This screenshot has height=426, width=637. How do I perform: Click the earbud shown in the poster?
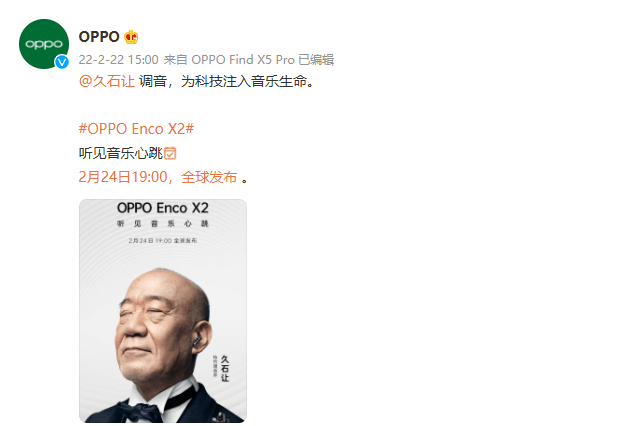197,340
